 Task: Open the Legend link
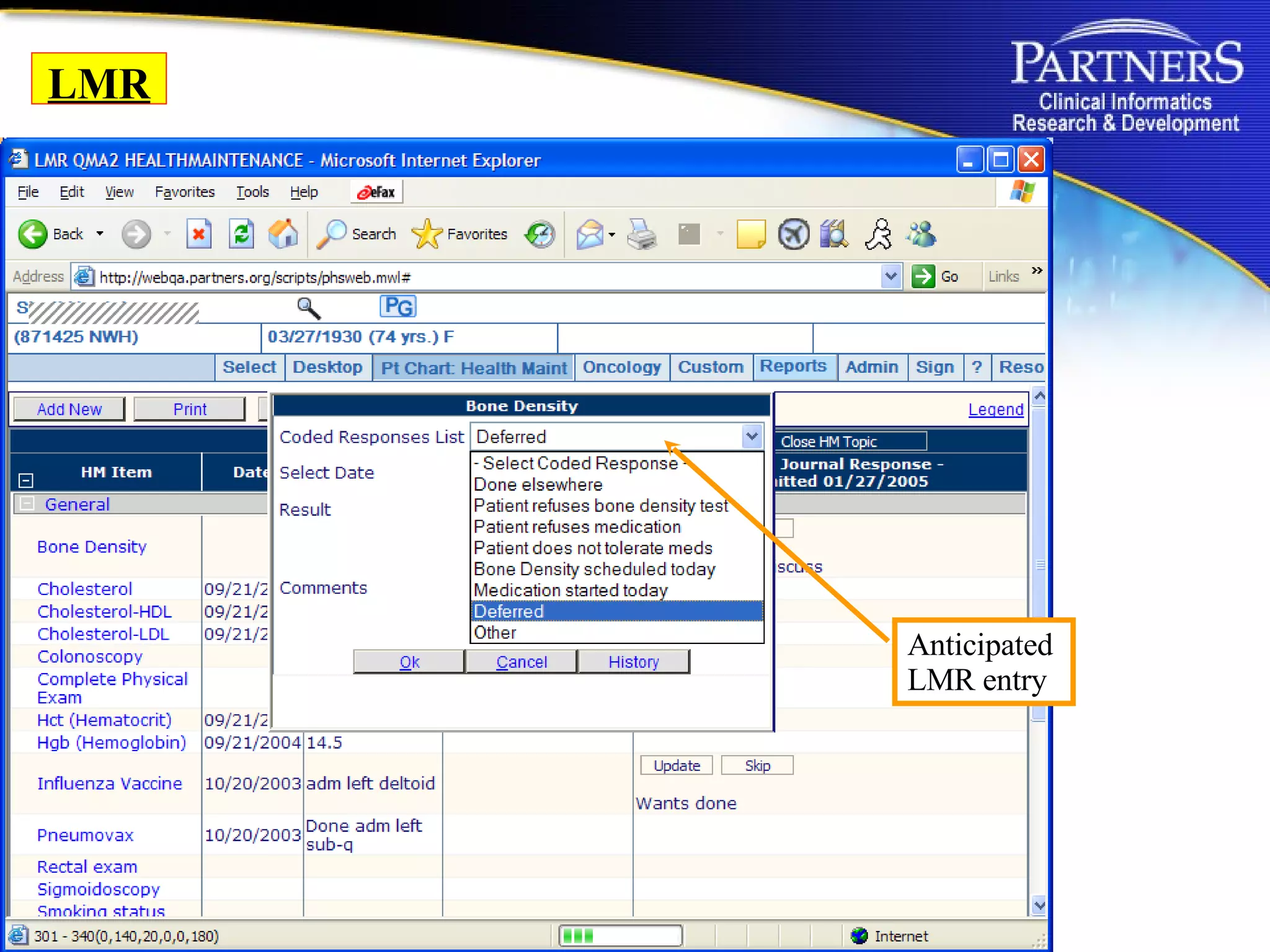pyautogui.click(x=995, y=409)
